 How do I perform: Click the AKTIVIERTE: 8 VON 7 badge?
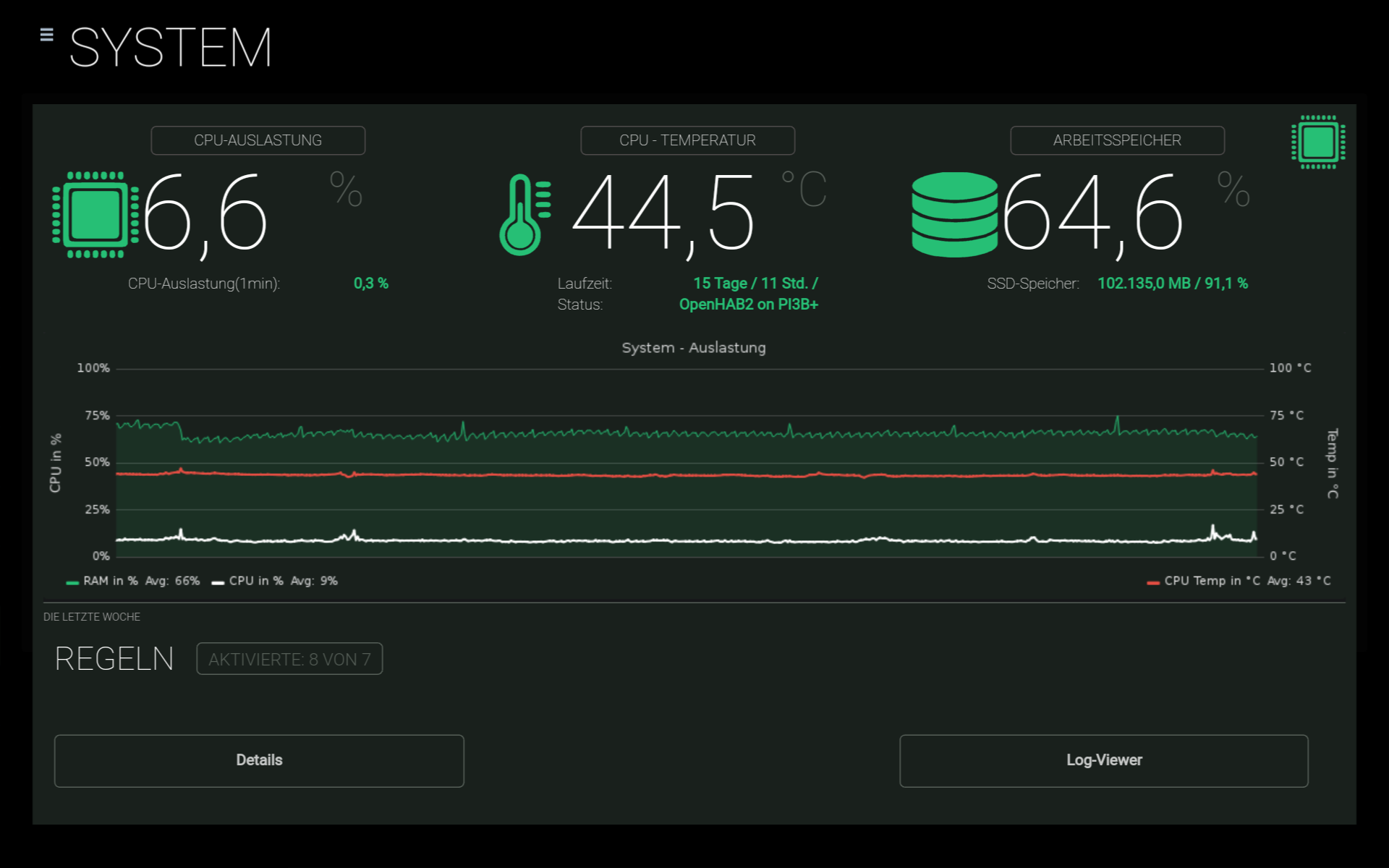[x=289, y=659]
